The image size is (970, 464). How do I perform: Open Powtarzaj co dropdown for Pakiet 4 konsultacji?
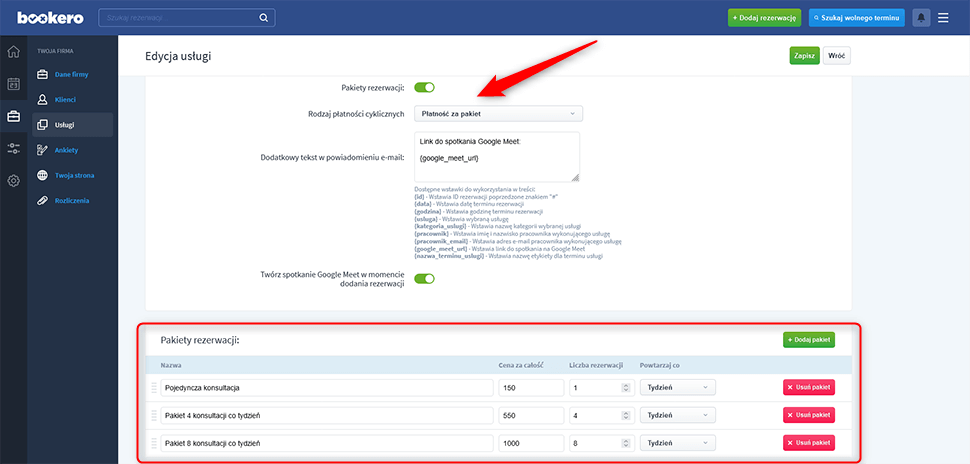[678, 415]
